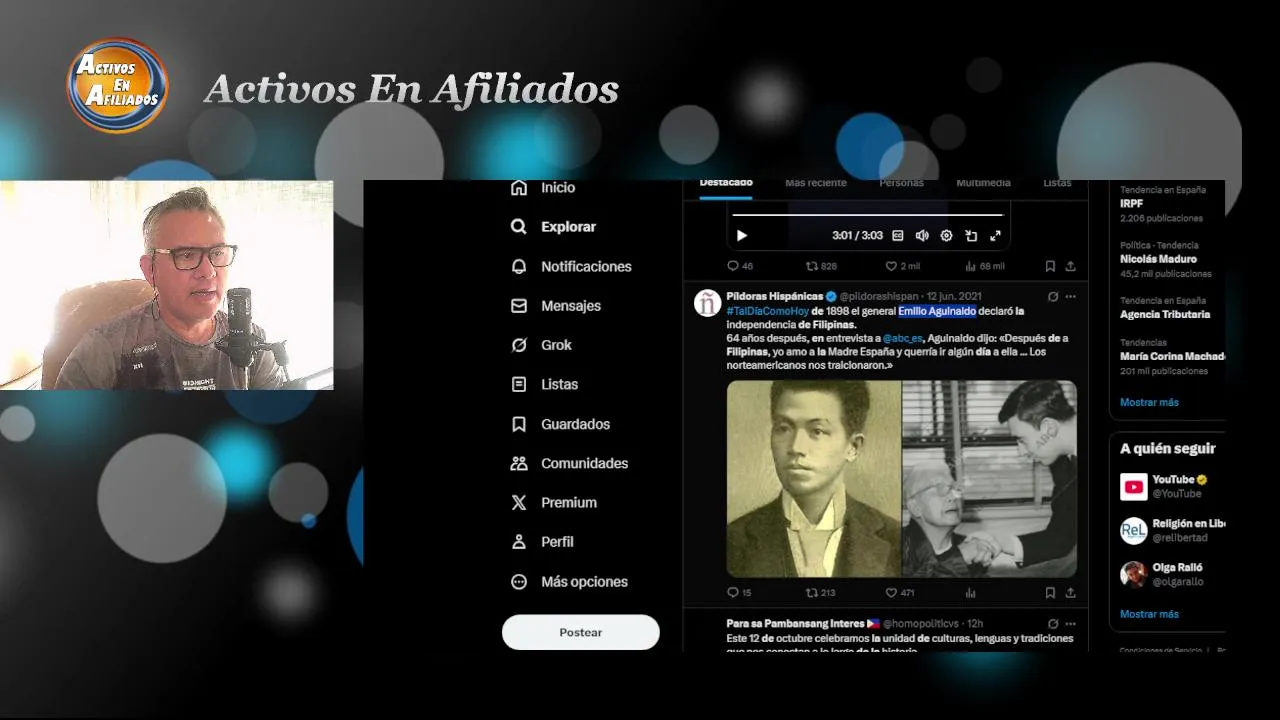The width and height of the screenshot is (1280, 720).
Task: Toggle video closed captions
Action: (x=898, y=236)
